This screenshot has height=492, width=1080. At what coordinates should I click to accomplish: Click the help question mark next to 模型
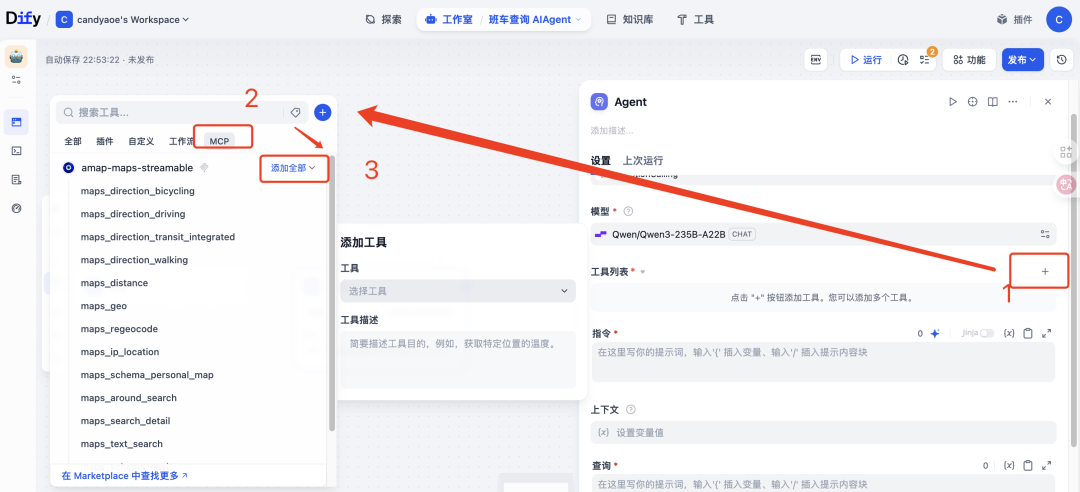(627, 212)
